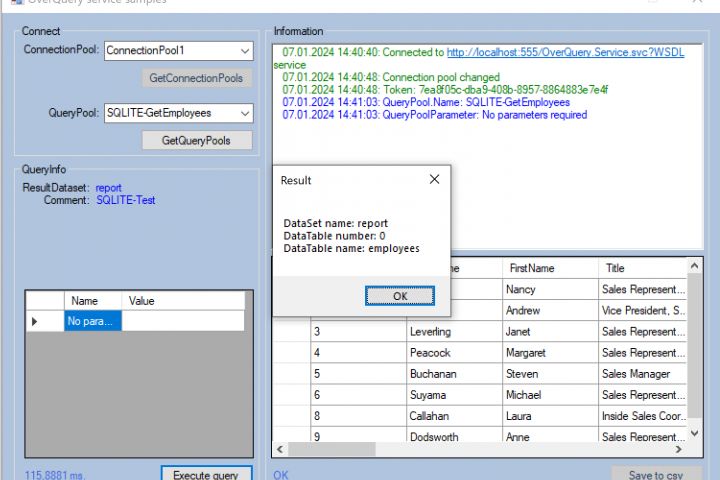Click the Name column header in parameters grid

(x=85, y=300)
